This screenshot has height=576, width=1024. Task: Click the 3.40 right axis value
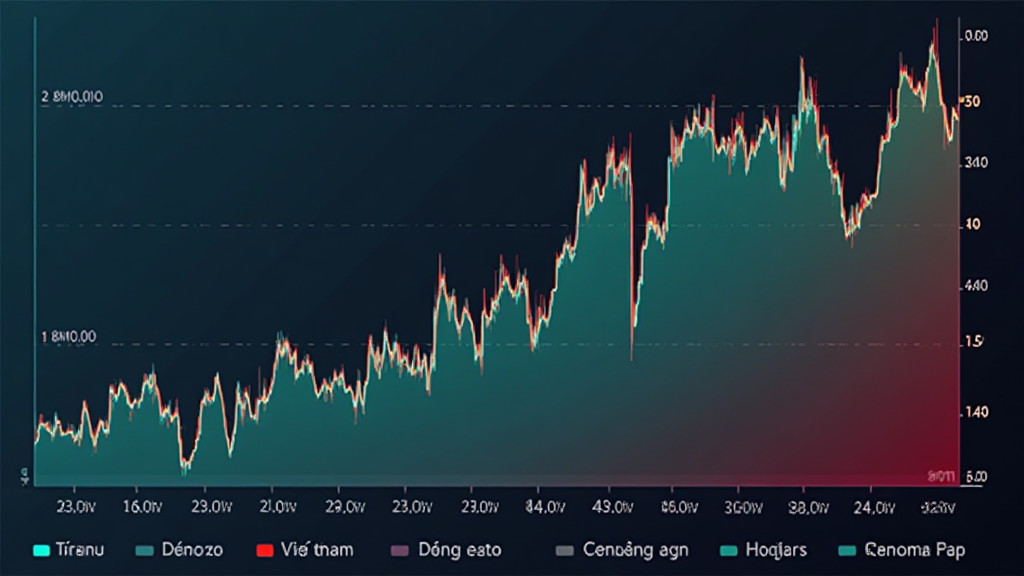click(x=974, y=163)
